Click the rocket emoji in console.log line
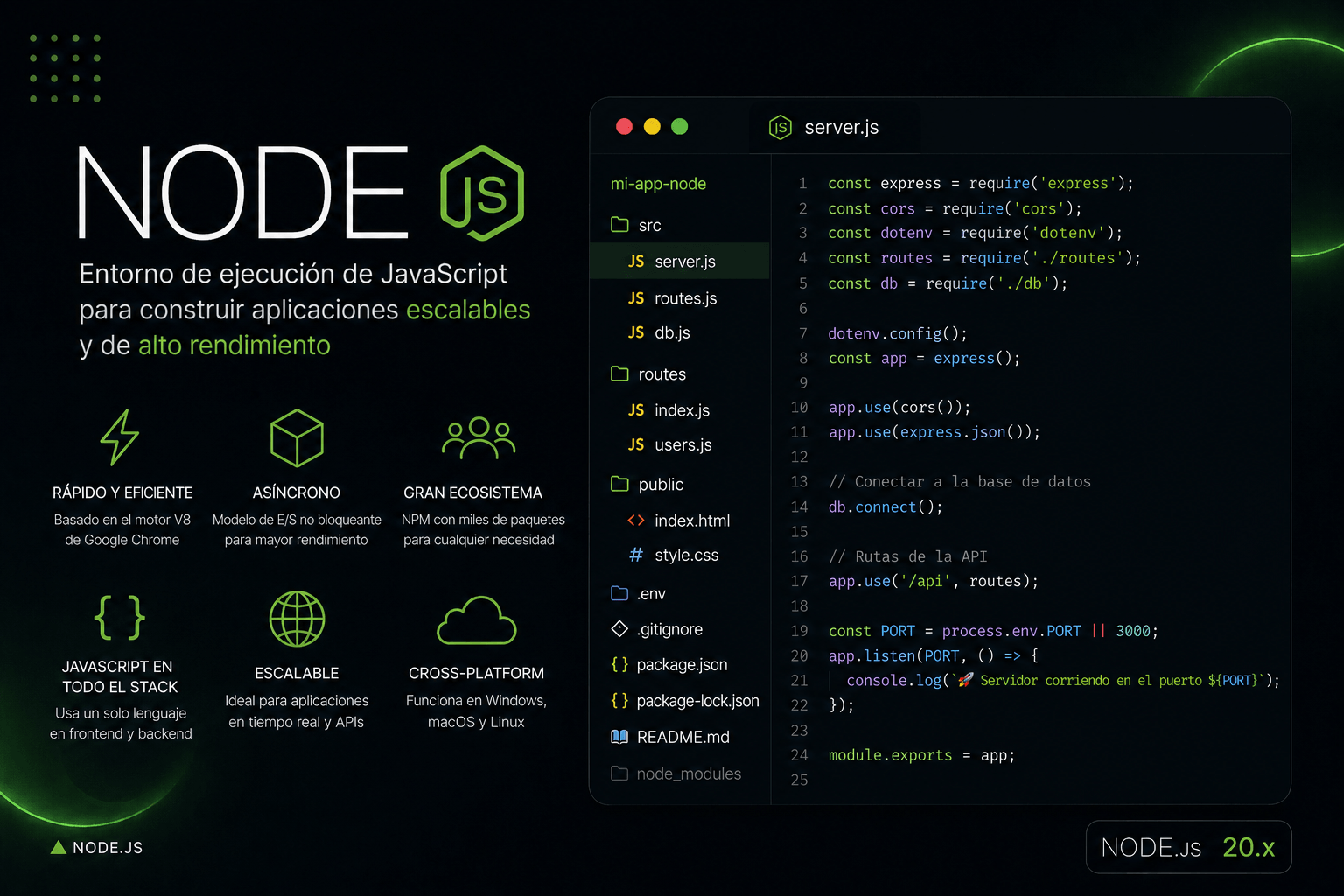Image resolution: width=1344 pixels, height=896 pixels. click(x=965, y=680)
